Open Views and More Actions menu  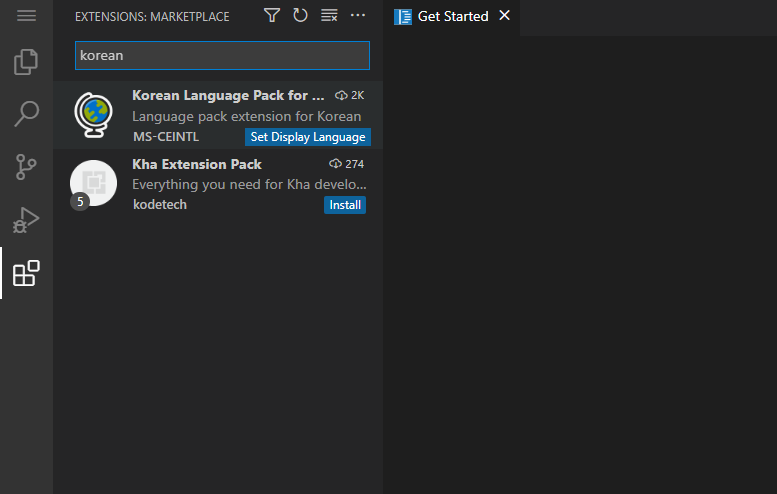pos(358,15)
